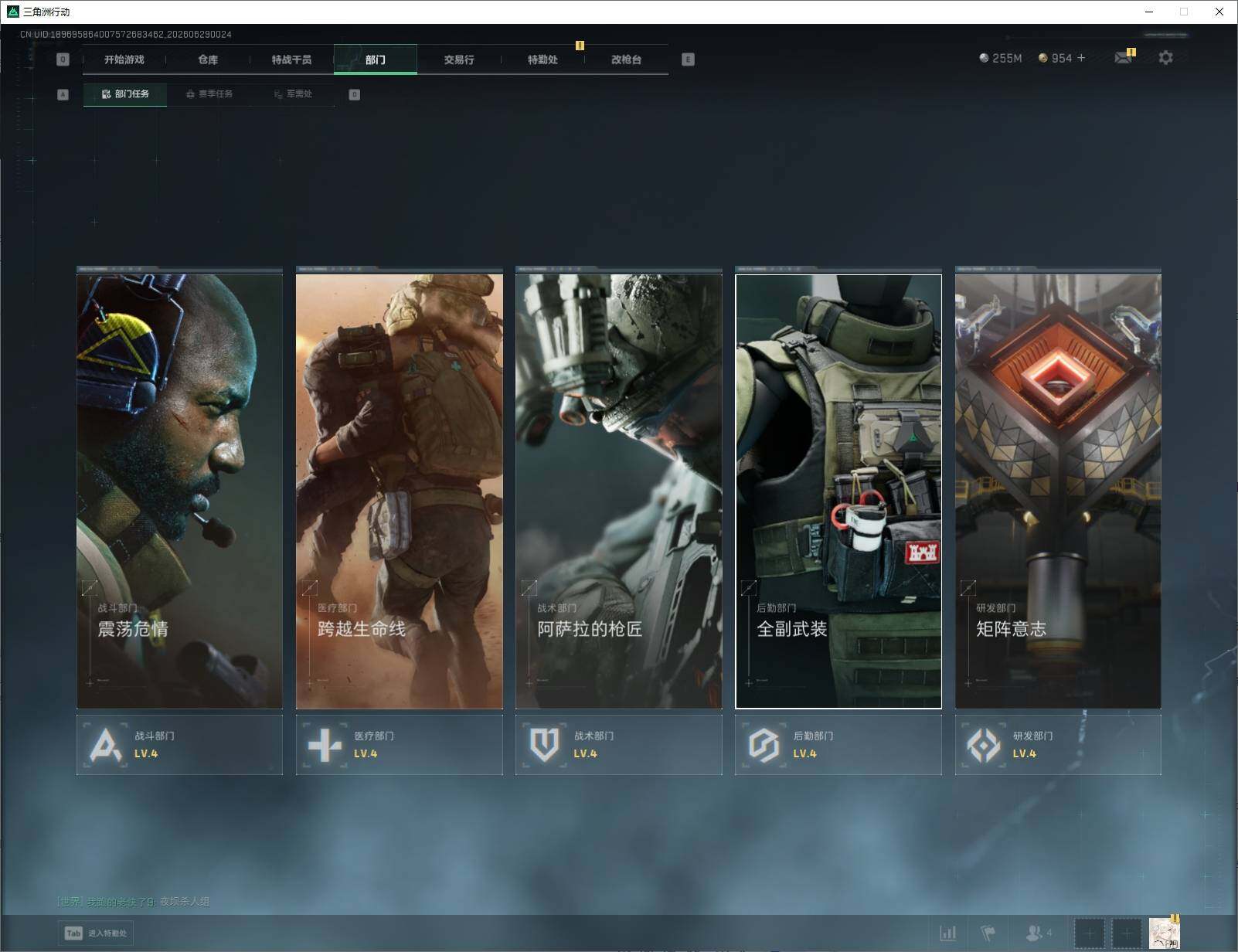This screenshot has height=952, width=1238.
Task: Click the 255M currency balance
Action: coord(1000,58)
